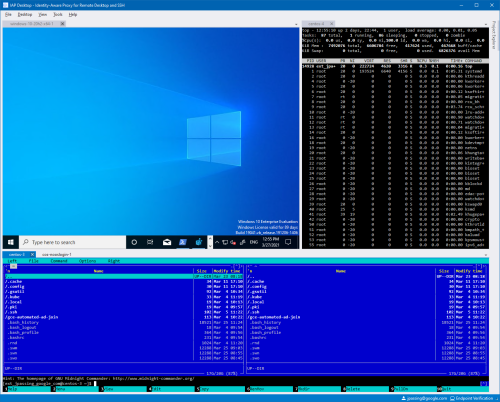Click the network icon in remote tray

coord(225,242)
